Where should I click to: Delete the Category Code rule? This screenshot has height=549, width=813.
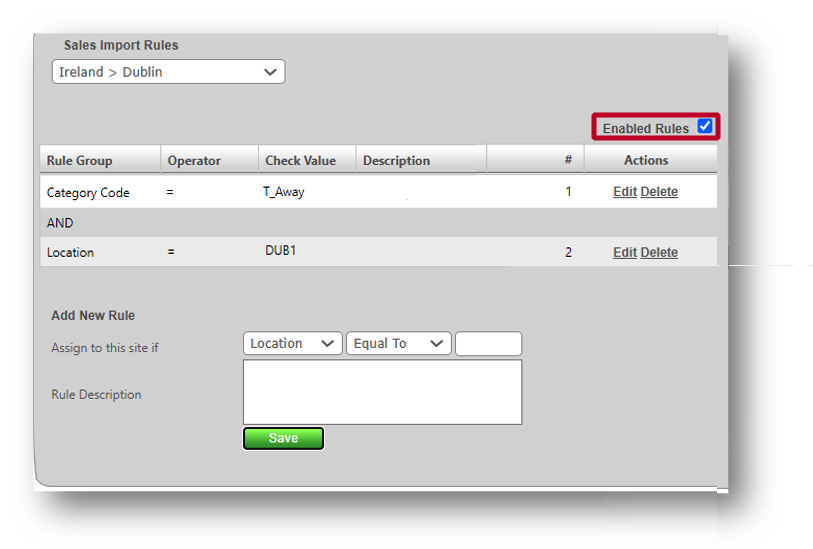click(x=659, y=192)
